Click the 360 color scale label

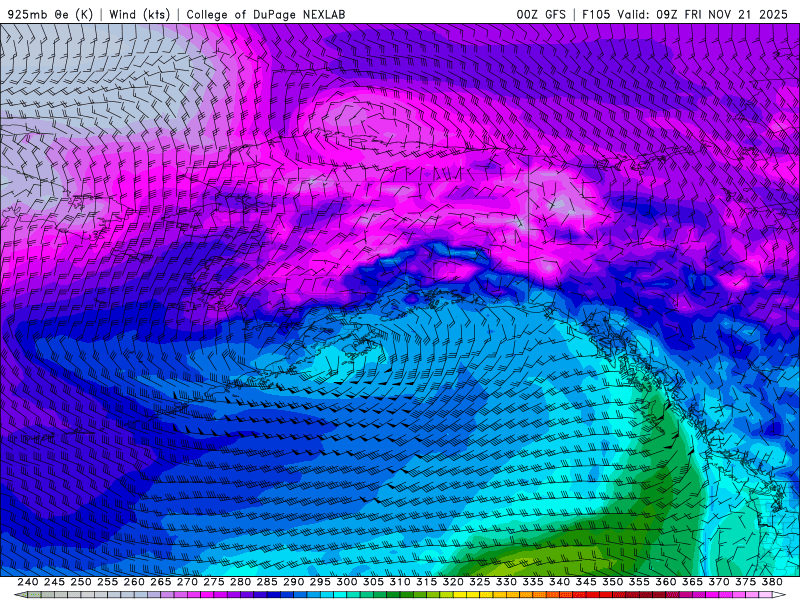(x=666, y=582)
